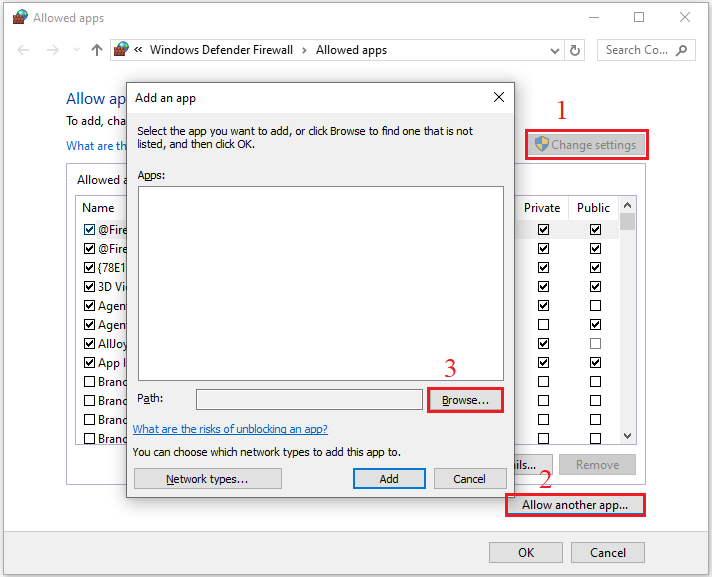Maximize the Allowed apps window

(x=639, y=17)
